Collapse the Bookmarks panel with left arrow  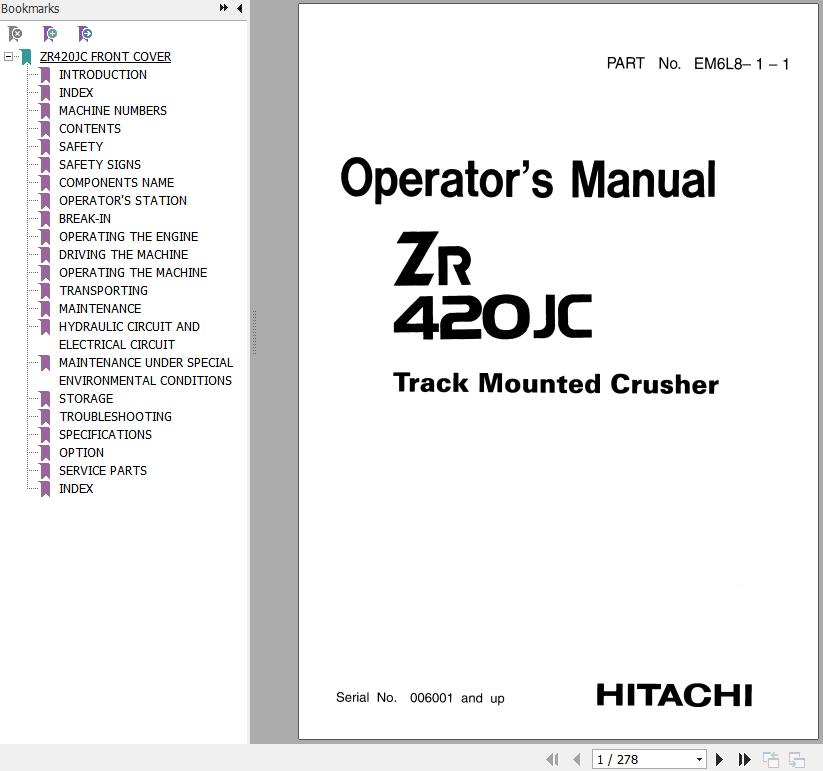[x=239, y=8]
